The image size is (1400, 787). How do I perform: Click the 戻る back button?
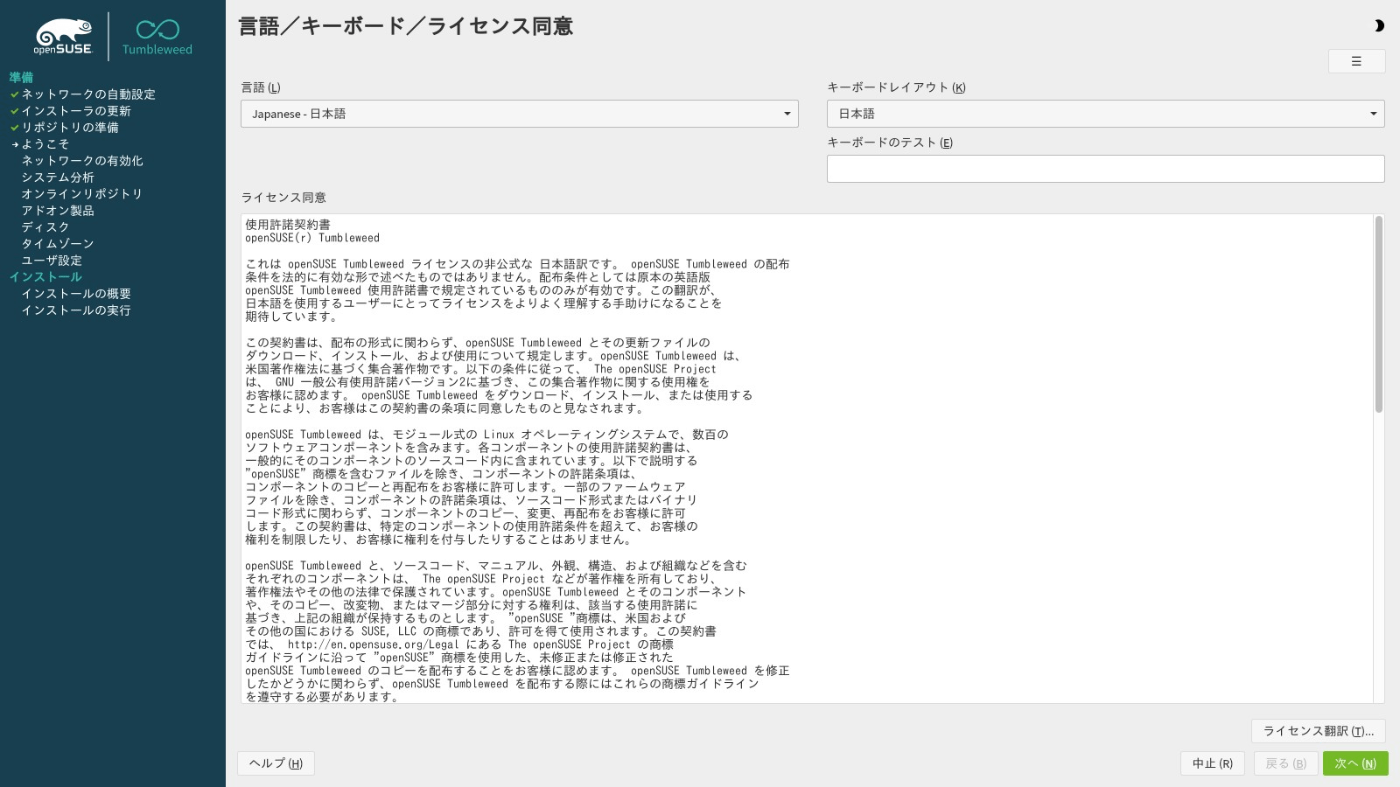pyautogui.click(x=1286, y=763)
